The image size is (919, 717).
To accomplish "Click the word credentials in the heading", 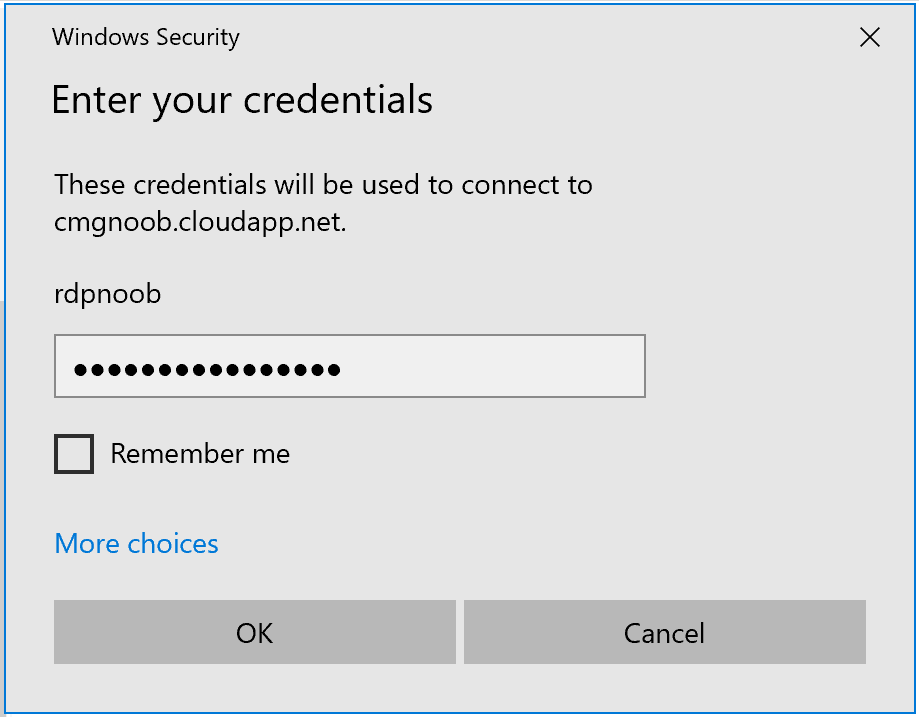I will [x=338, y=99].
